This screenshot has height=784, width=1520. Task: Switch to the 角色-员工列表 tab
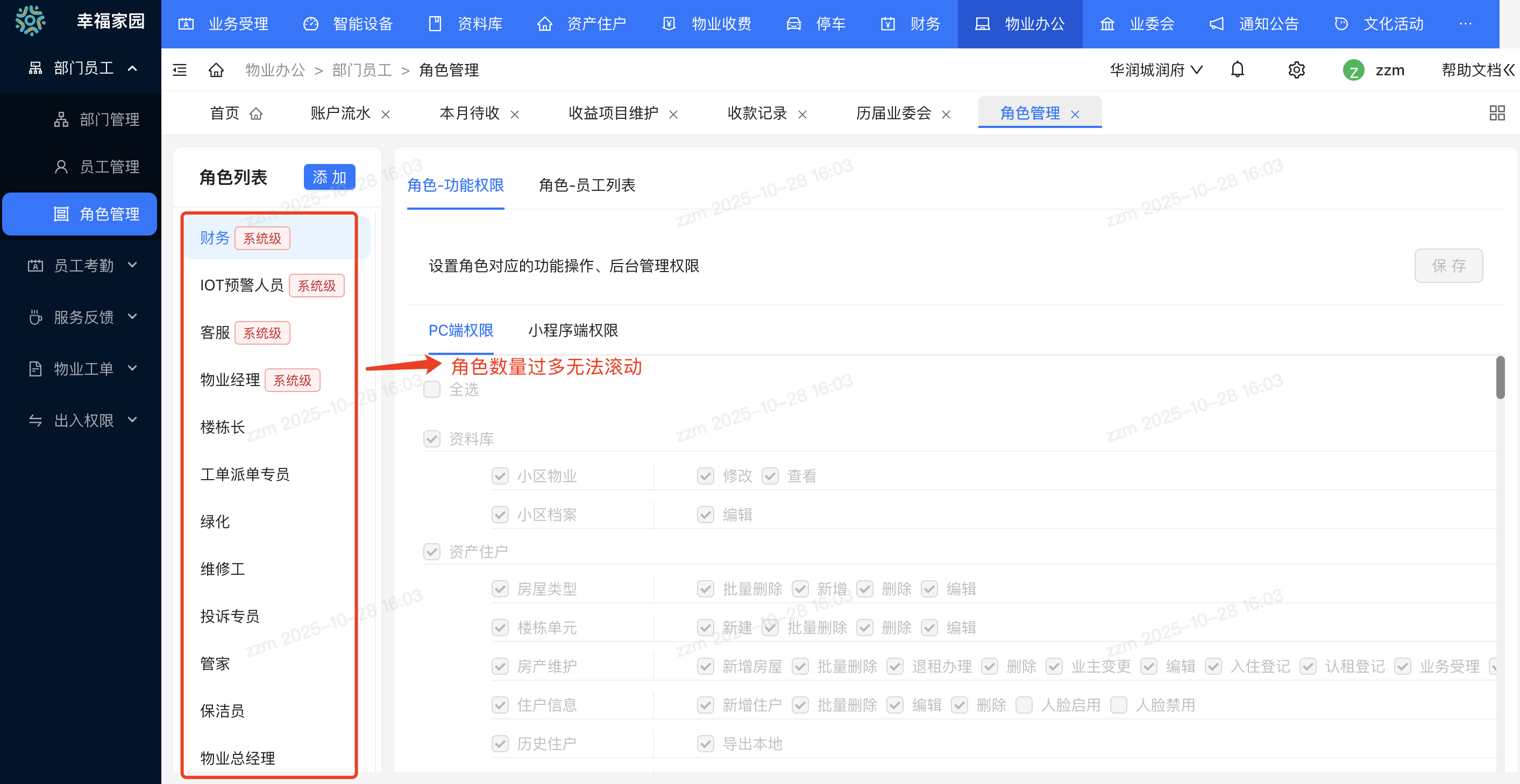(x=586, y=186)
